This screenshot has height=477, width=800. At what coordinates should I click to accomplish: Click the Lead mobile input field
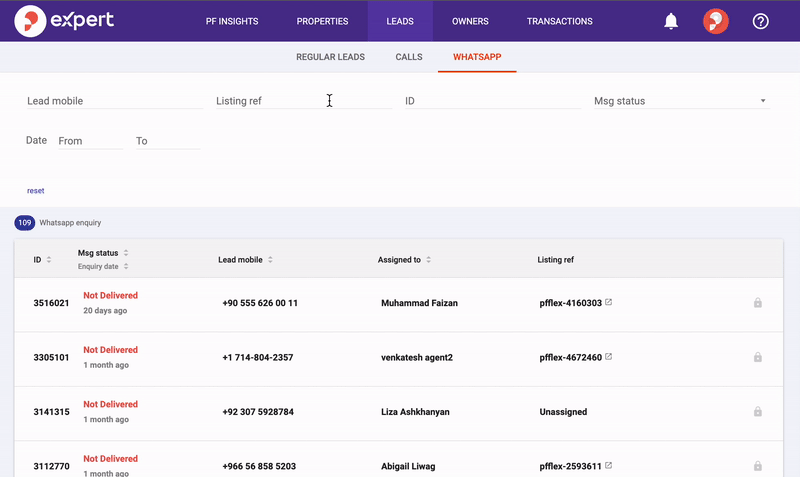(x=113, y=101)
